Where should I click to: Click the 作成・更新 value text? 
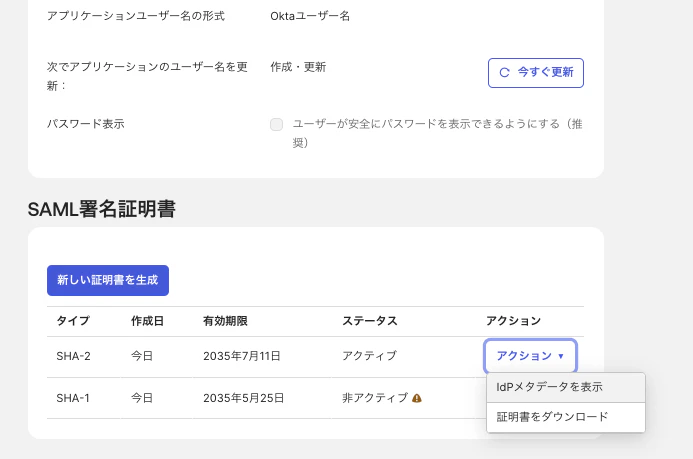tap(298, 67)
